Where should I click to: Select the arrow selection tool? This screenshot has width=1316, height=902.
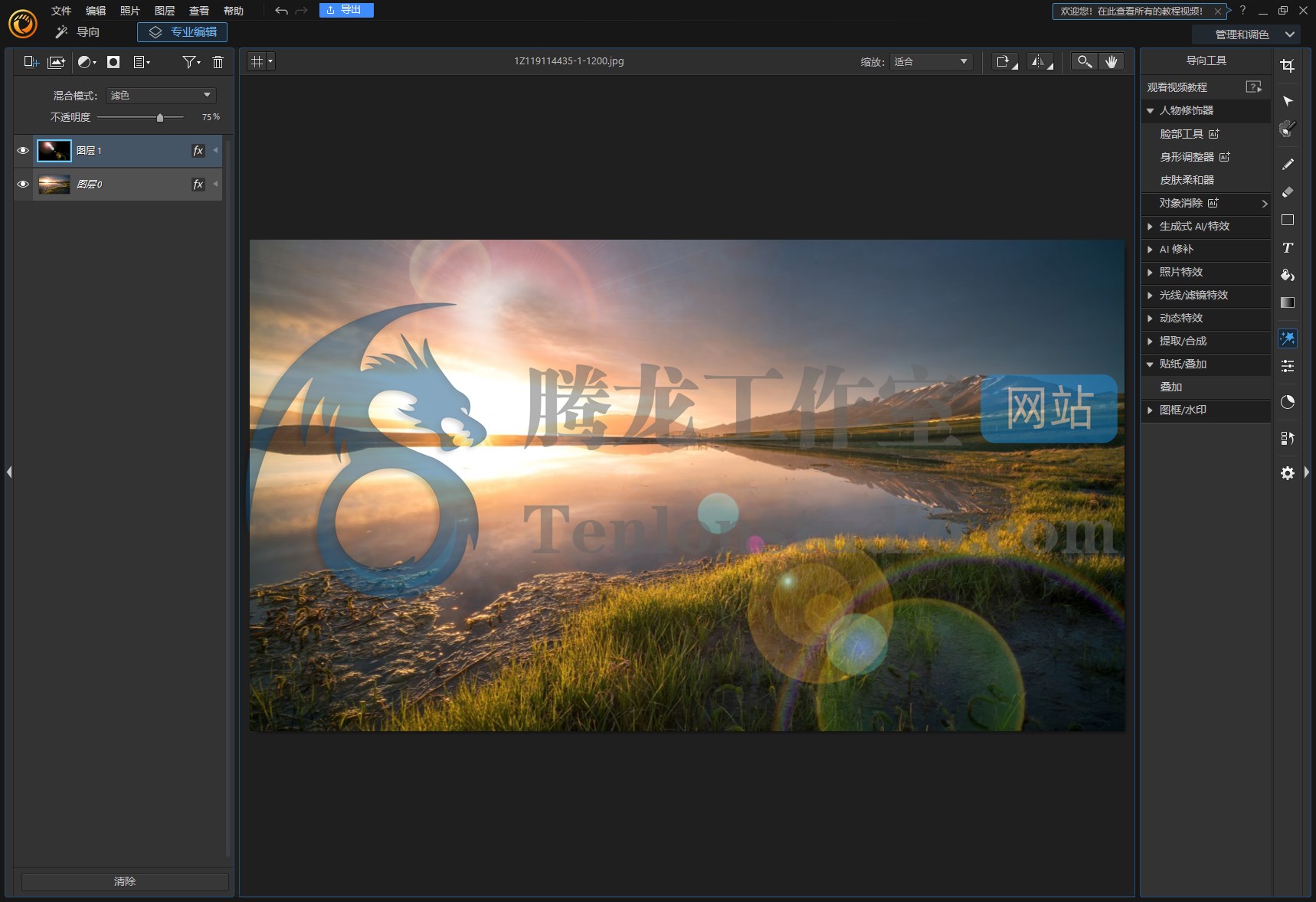coord(1288,101)
